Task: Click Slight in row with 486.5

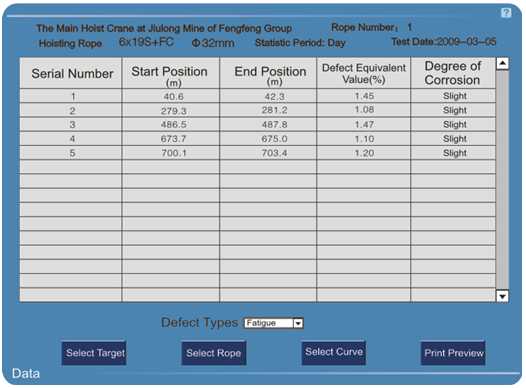Action: 455,124
